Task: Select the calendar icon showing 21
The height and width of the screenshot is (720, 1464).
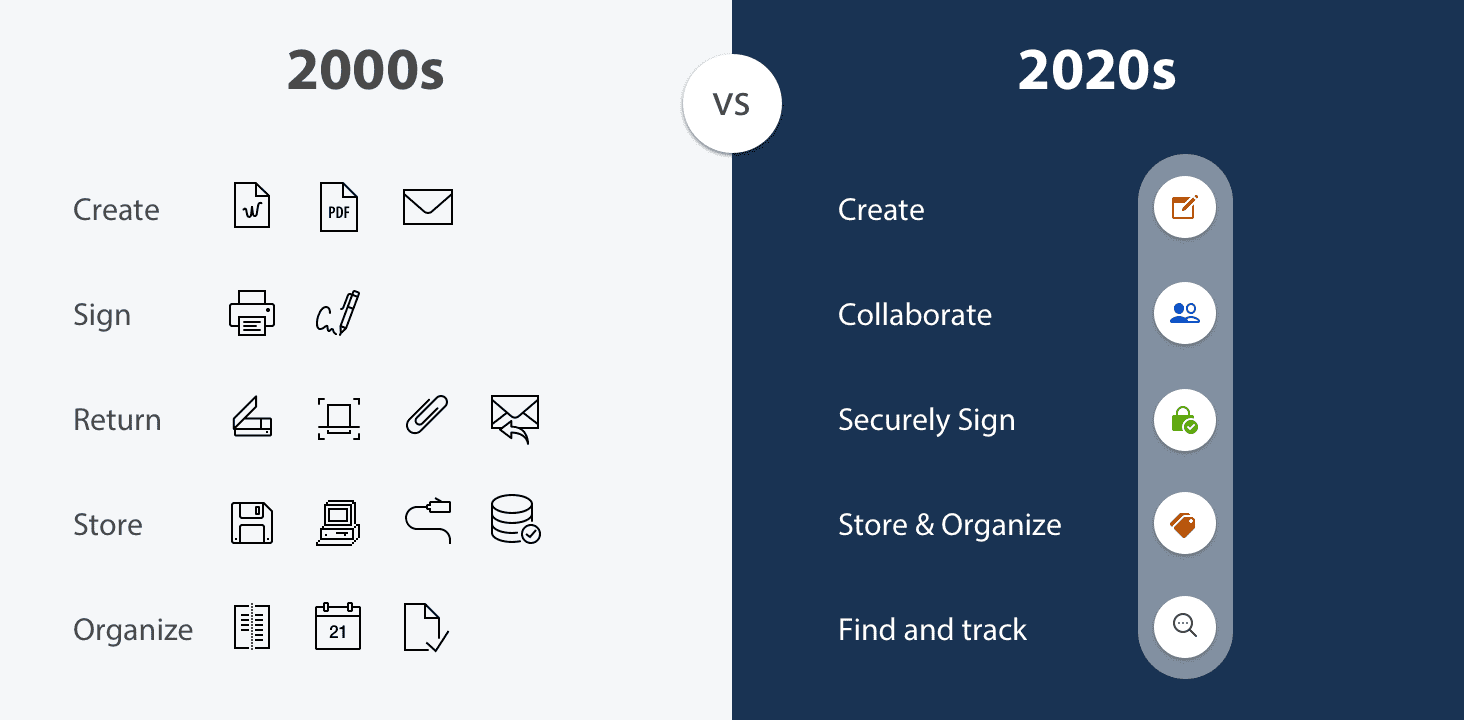Action: coord(338,626)
